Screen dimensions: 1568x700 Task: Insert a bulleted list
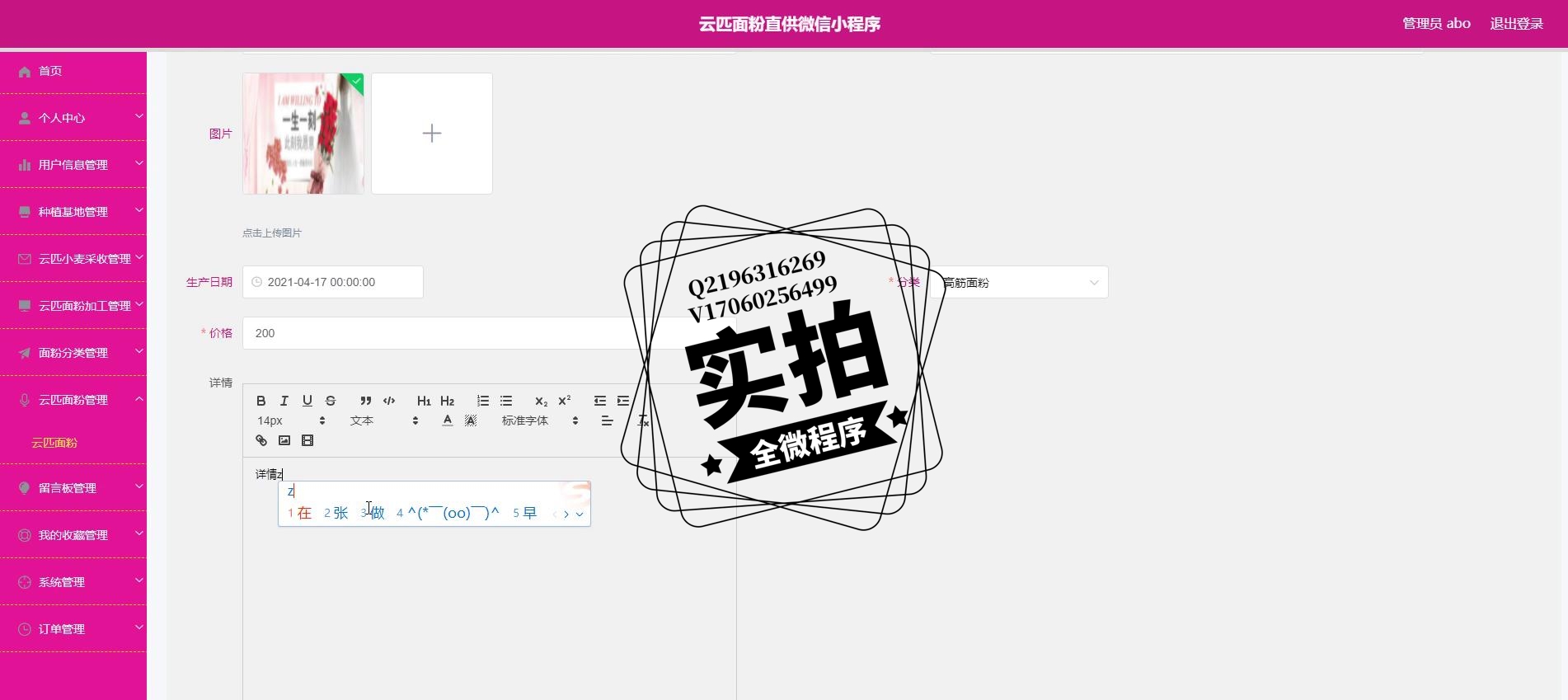tap(505, 401)
